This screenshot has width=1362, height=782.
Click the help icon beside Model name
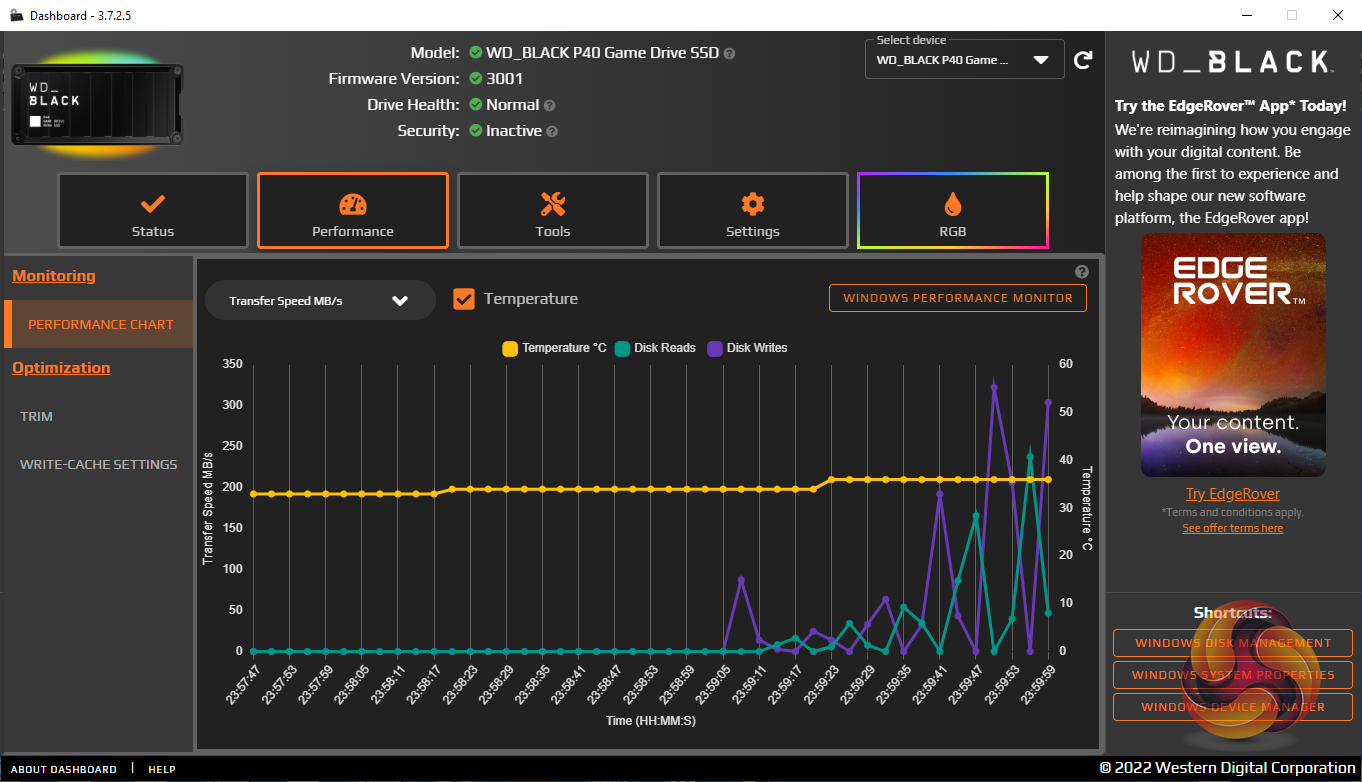[x=729, y=53]
